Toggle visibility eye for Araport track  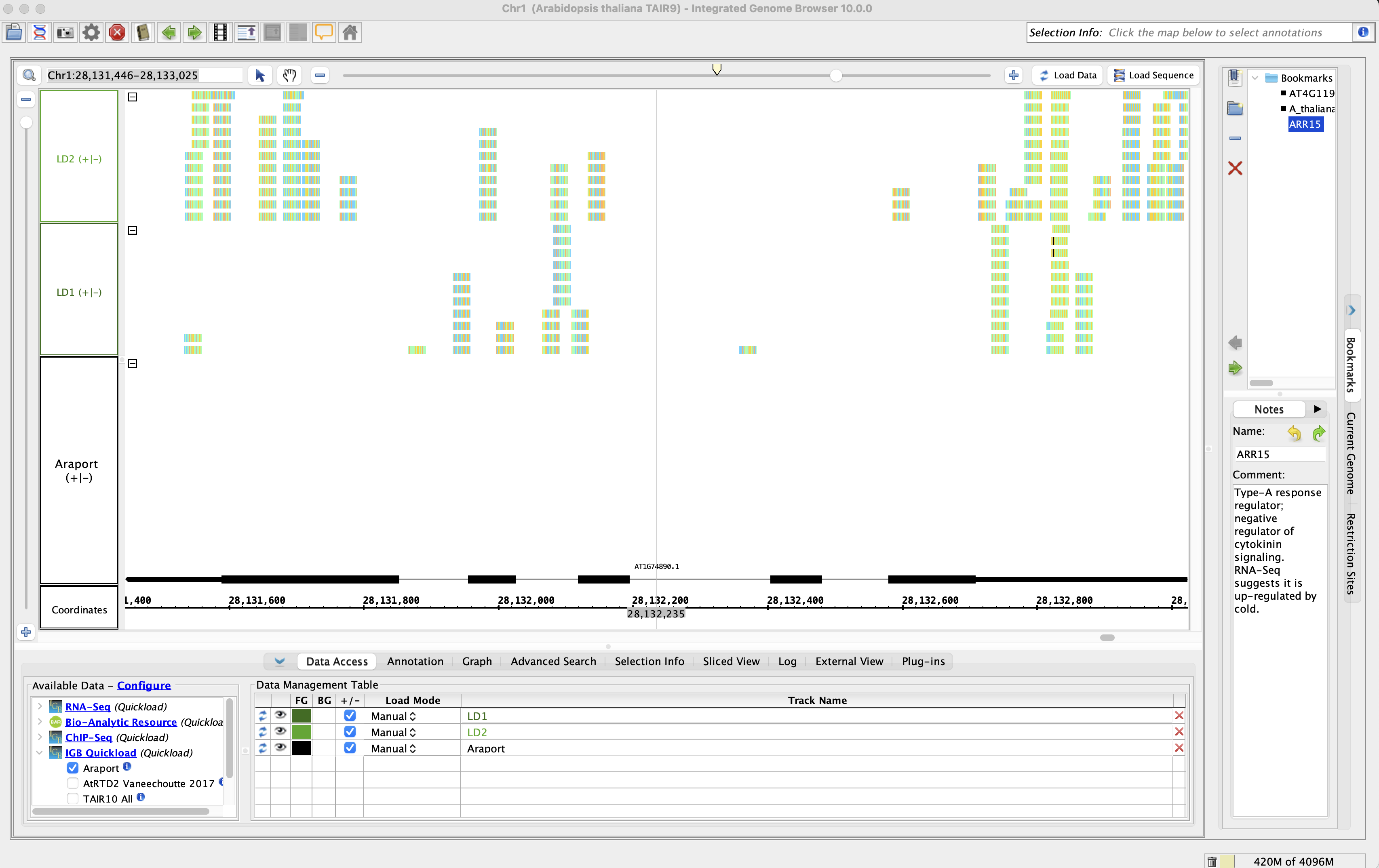click(x=280, y=747)
